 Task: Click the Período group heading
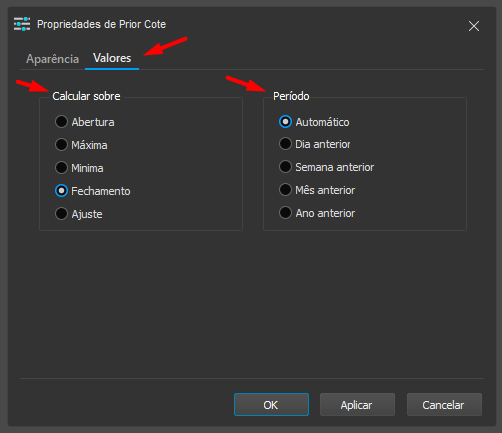291,96
